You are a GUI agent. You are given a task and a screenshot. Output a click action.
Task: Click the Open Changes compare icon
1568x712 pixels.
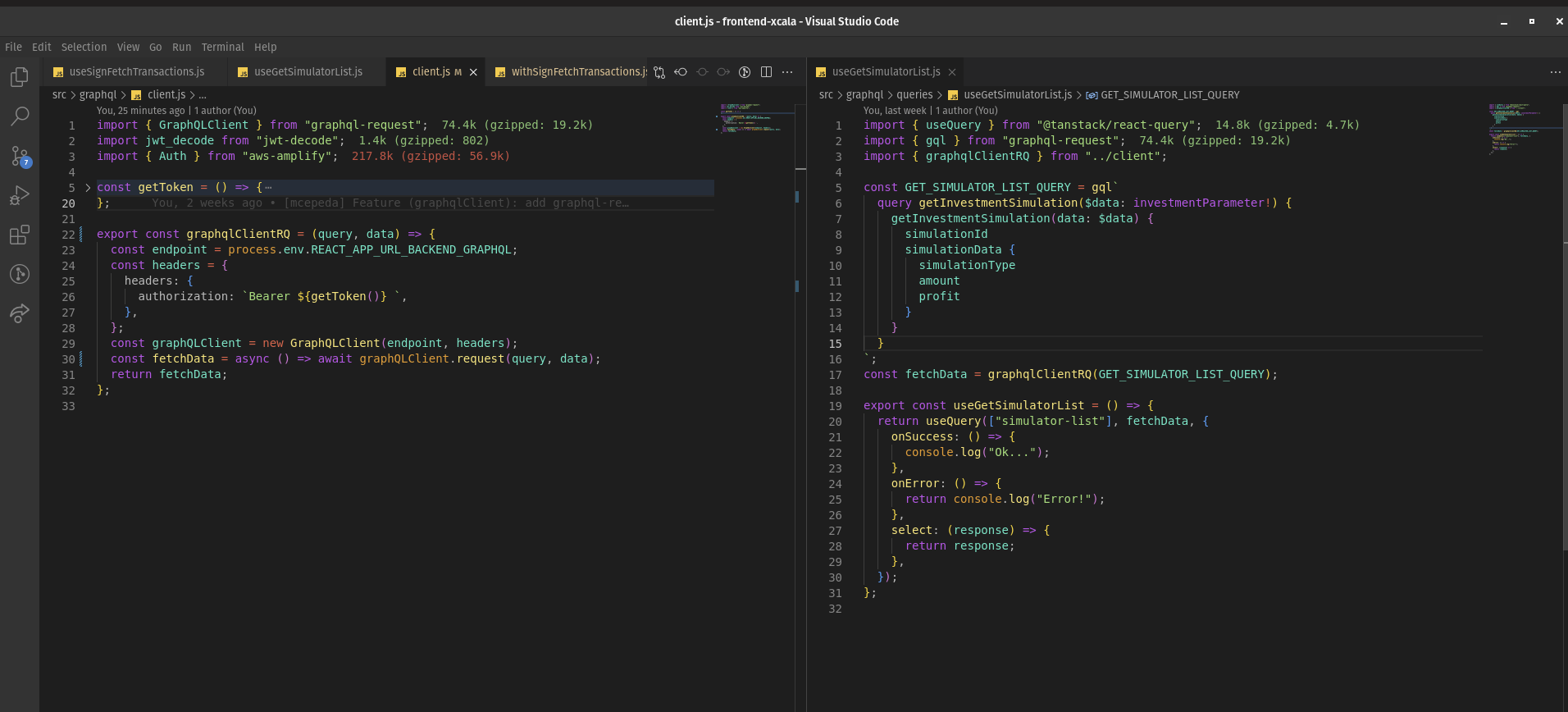click(659, 72)
